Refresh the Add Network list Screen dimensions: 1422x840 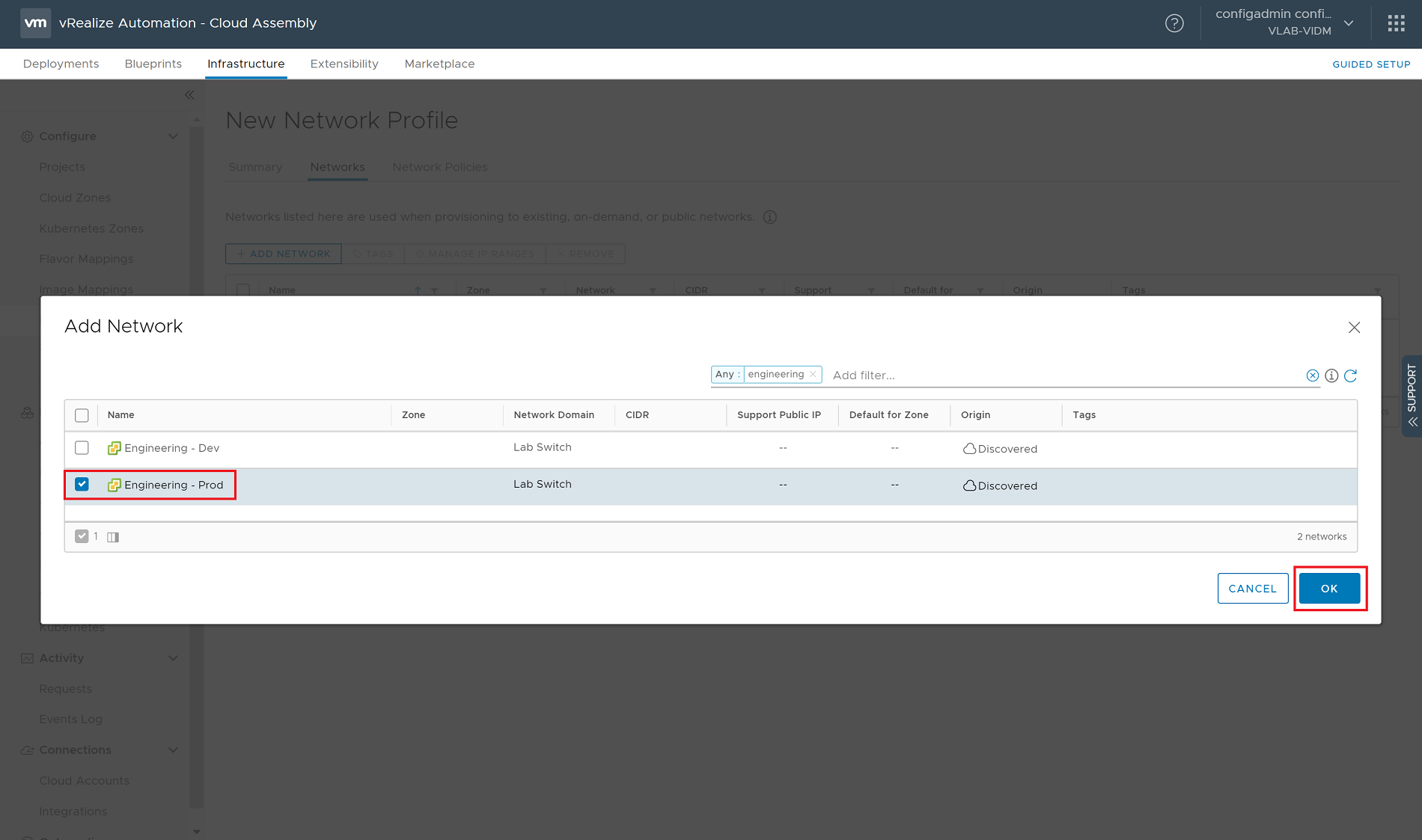pyautogui.click(x=1352, y=375)
